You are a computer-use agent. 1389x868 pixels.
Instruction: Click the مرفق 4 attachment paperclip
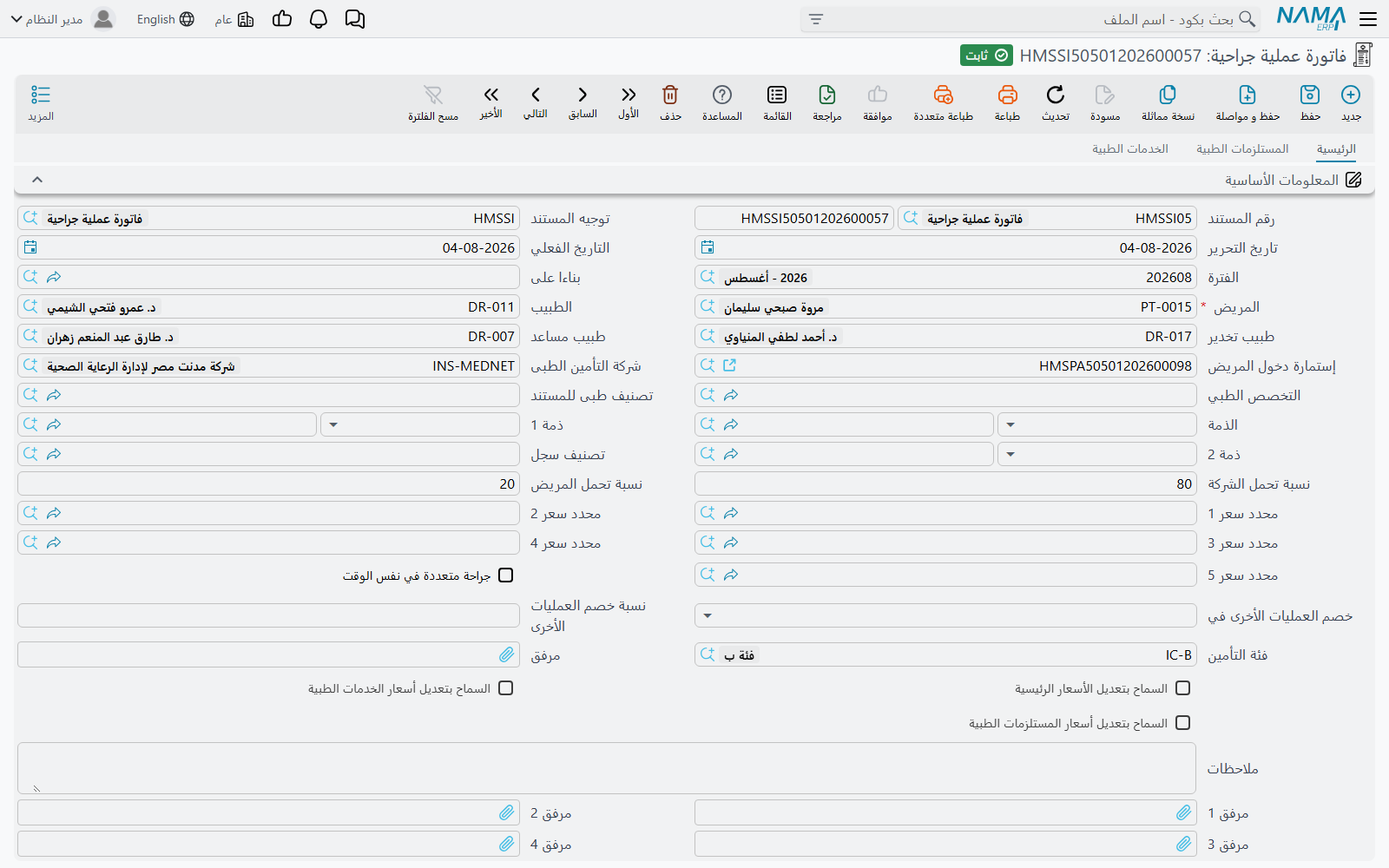click(x=507, y=844)
